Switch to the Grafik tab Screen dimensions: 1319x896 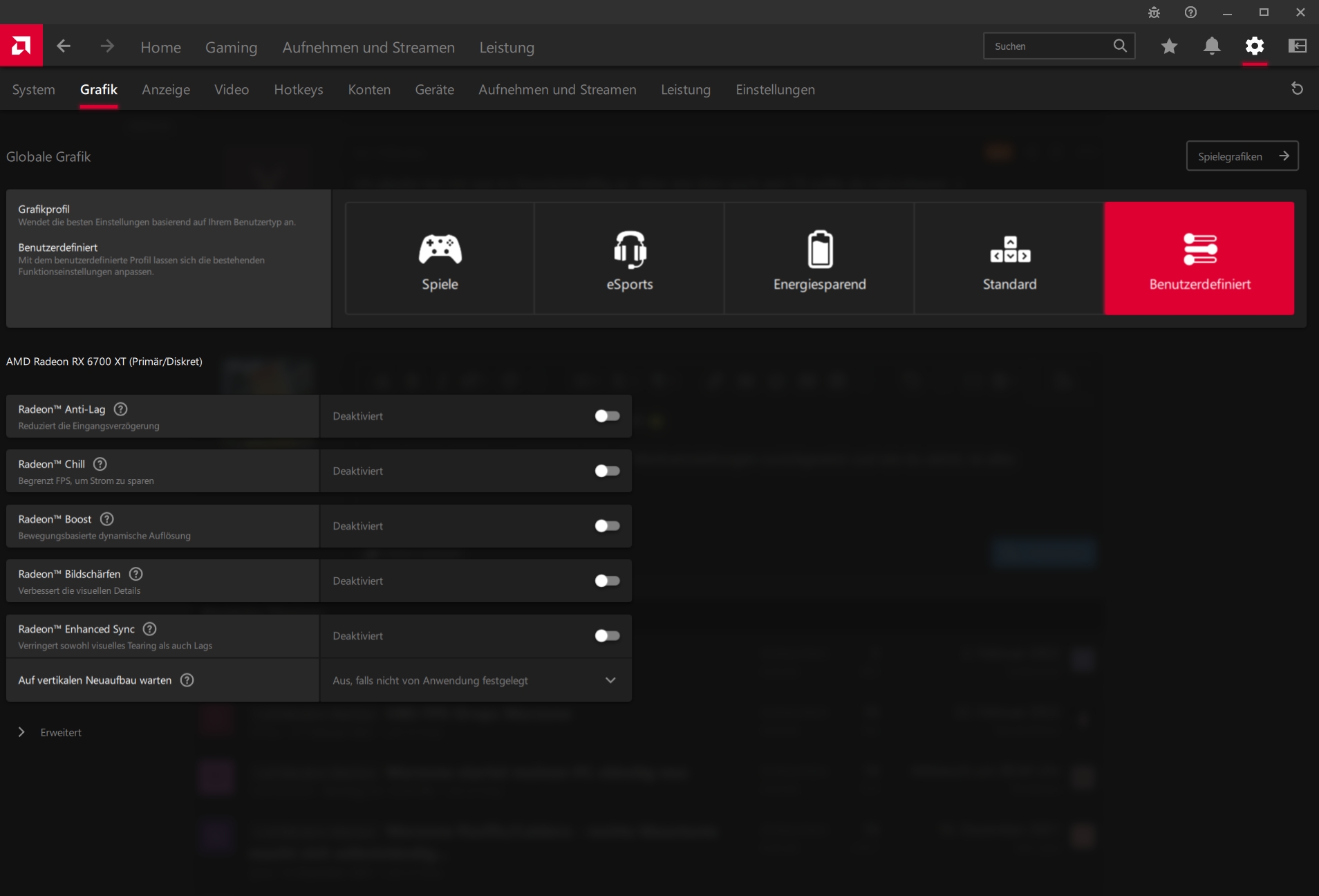(99, 89)
